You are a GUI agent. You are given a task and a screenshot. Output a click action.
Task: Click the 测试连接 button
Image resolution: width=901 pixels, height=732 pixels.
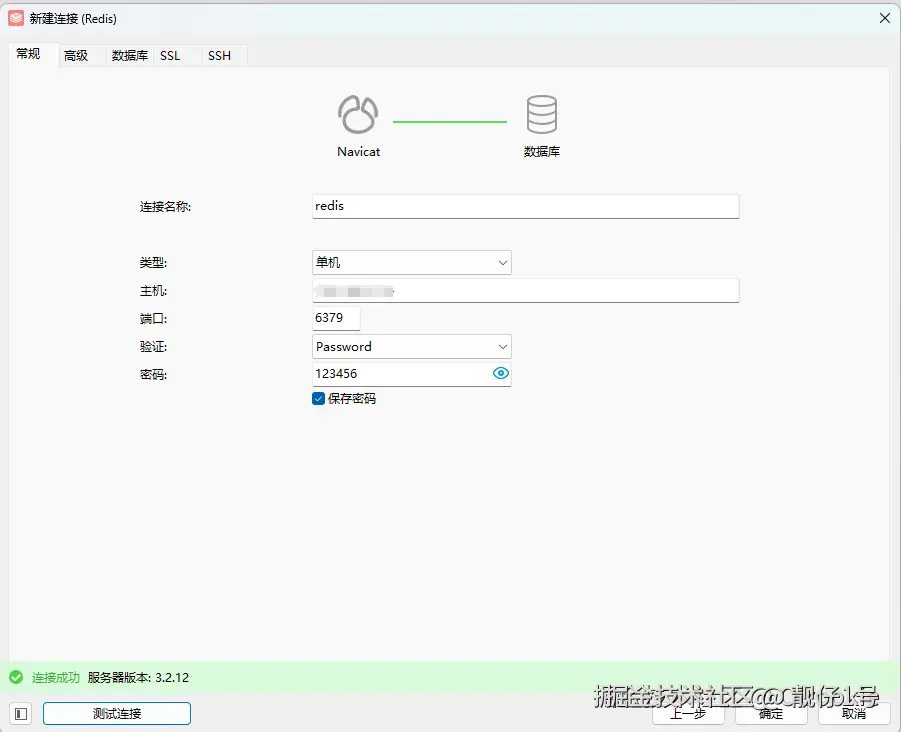point(117,714)
